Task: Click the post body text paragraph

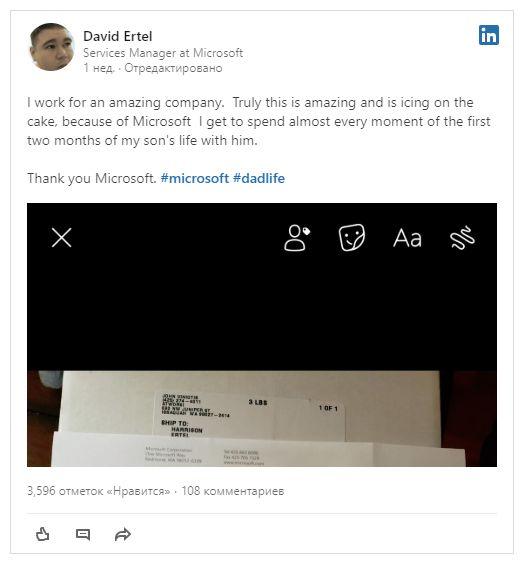Action: click(258, 121)
